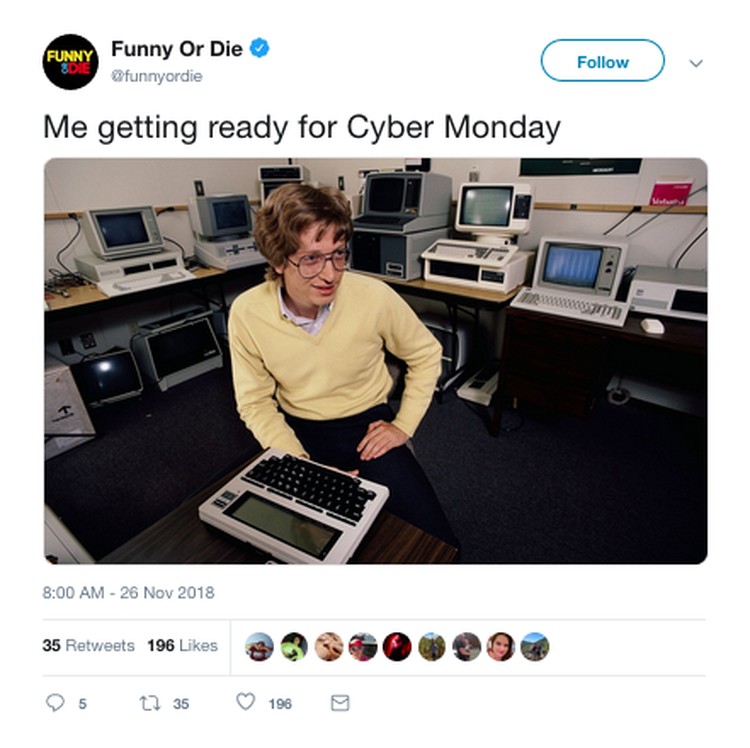
Task: Click the green-shirt liker avatar
Action: [x=294, y=647]
